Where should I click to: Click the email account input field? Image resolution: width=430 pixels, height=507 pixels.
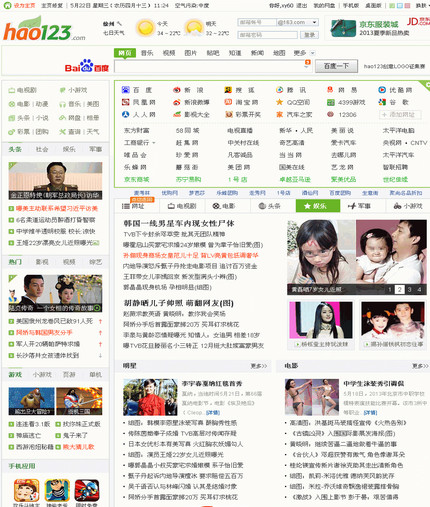click(257, 22)
